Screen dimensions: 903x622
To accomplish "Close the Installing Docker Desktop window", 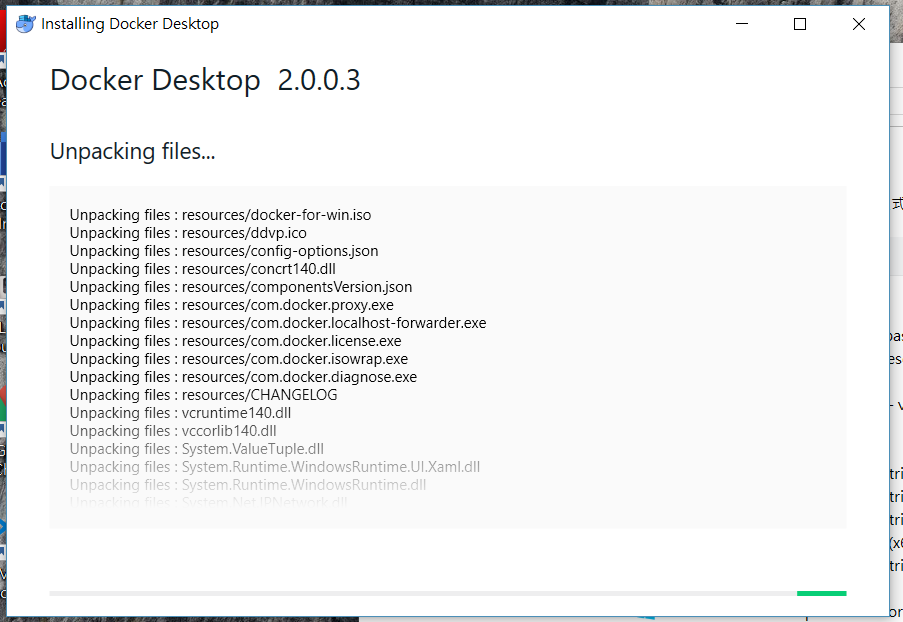I will click(859, 24).
